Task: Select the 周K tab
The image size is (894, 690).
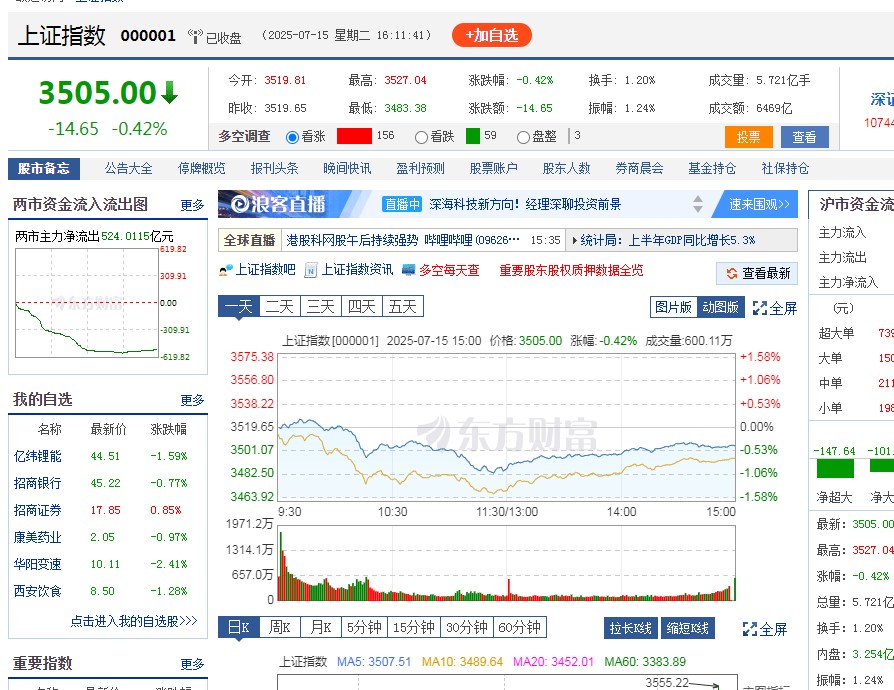Action: click(x=279, y=627)
